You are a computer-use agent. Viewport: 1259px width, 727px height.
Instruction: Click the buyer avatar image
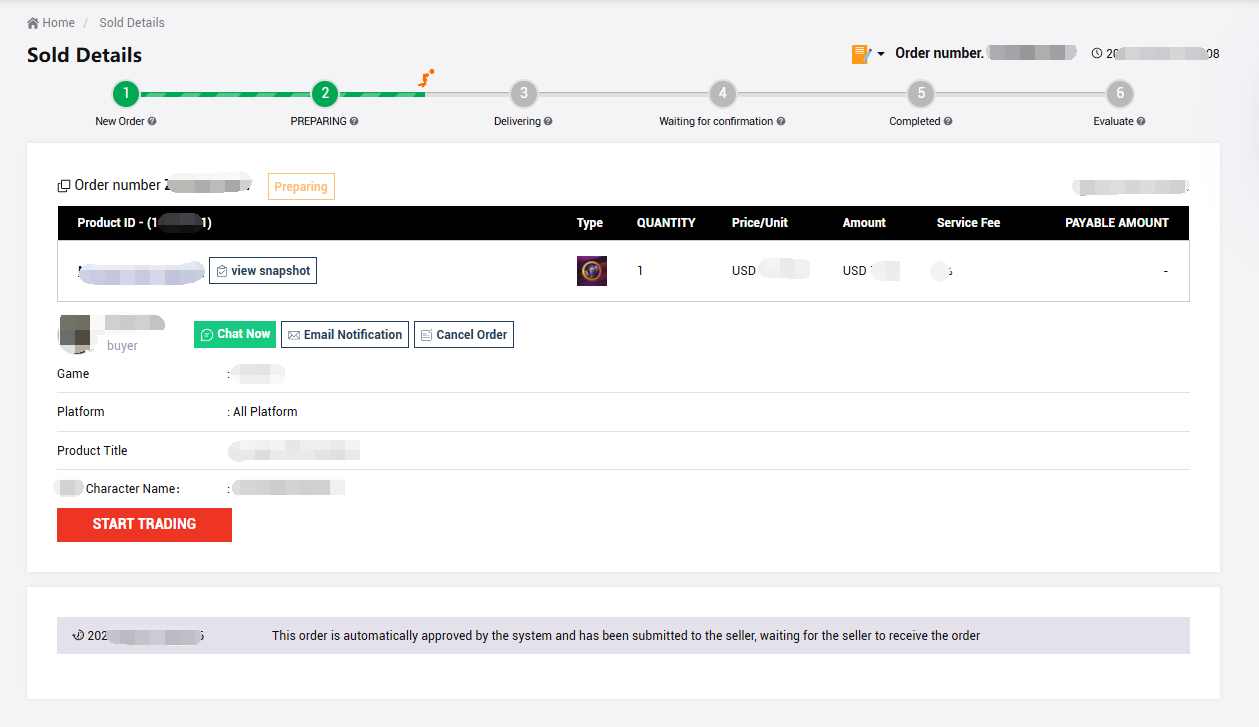tap(75, 333)
